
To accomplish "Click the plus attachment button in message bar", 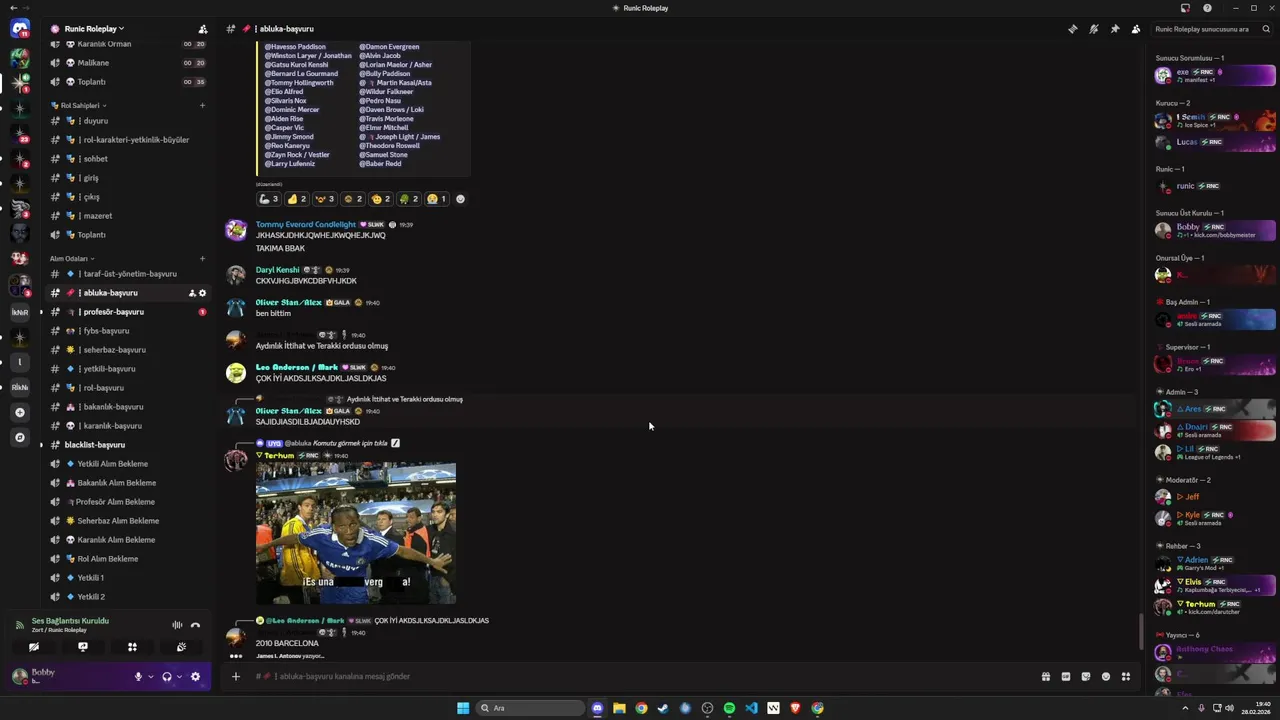I will click(x=236, y=677).
